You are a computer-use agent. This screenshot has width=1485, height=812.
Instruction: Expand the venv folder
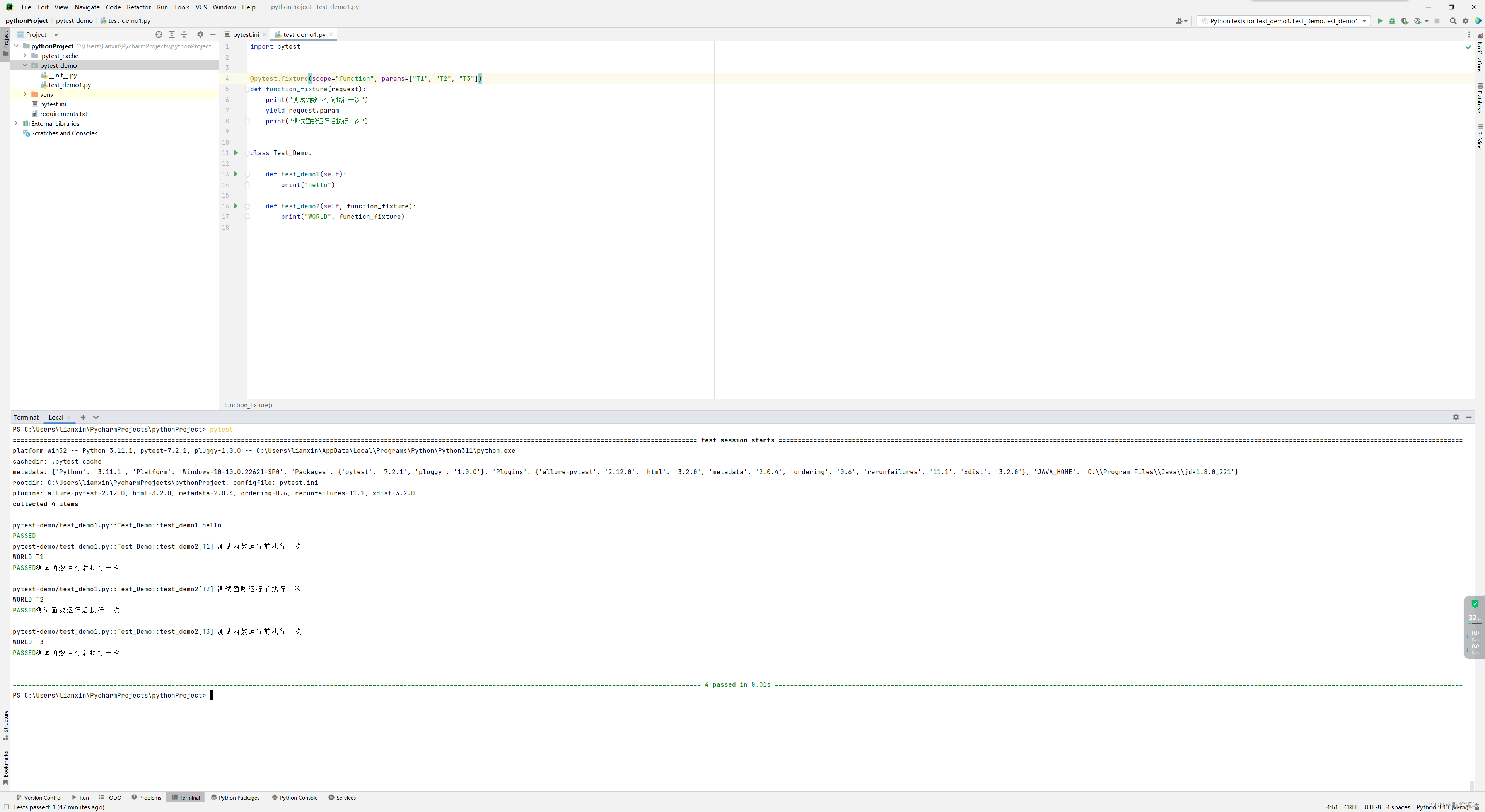pyautogui.click(x=25, y=94)
